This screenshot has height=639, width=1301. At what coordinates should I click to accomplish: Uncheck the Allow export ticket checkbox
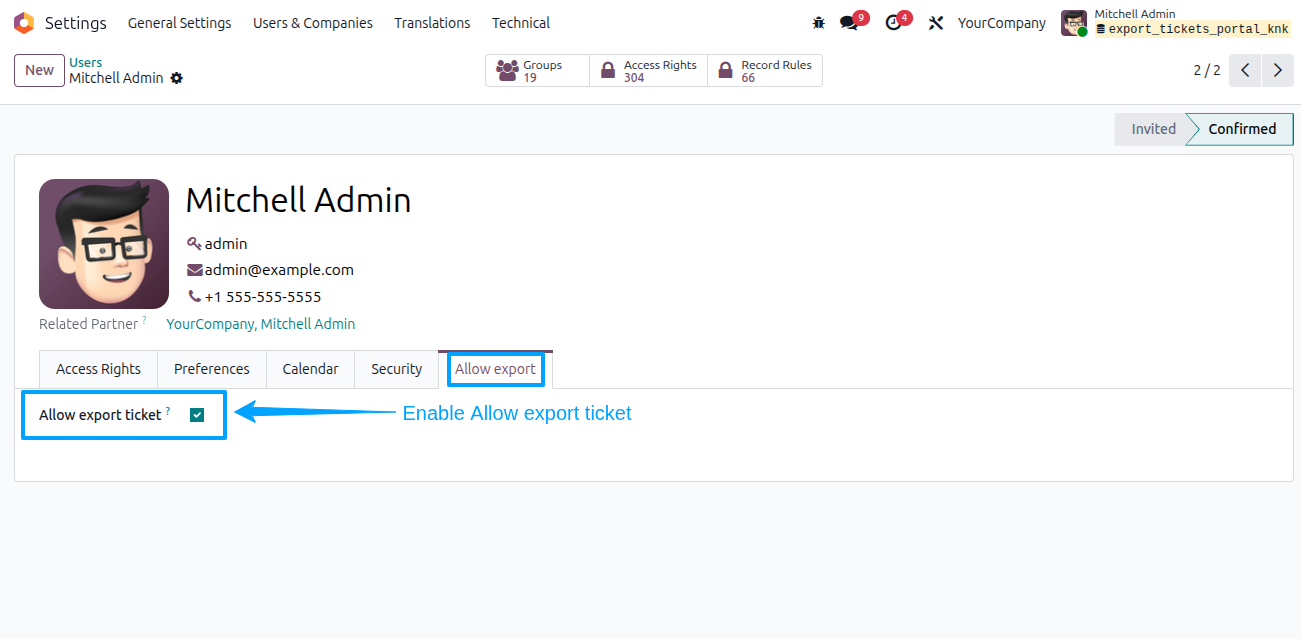tap(197, 415)
